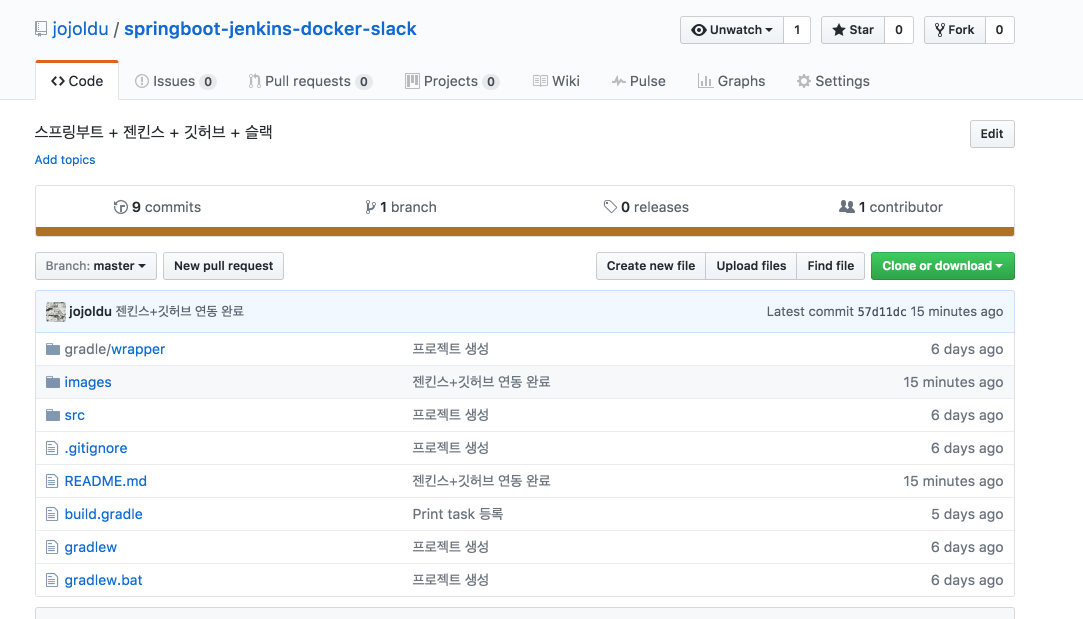The width and height of the screenshot is (1083, 619).
Task: Click Upload files button
Action: 751,266
